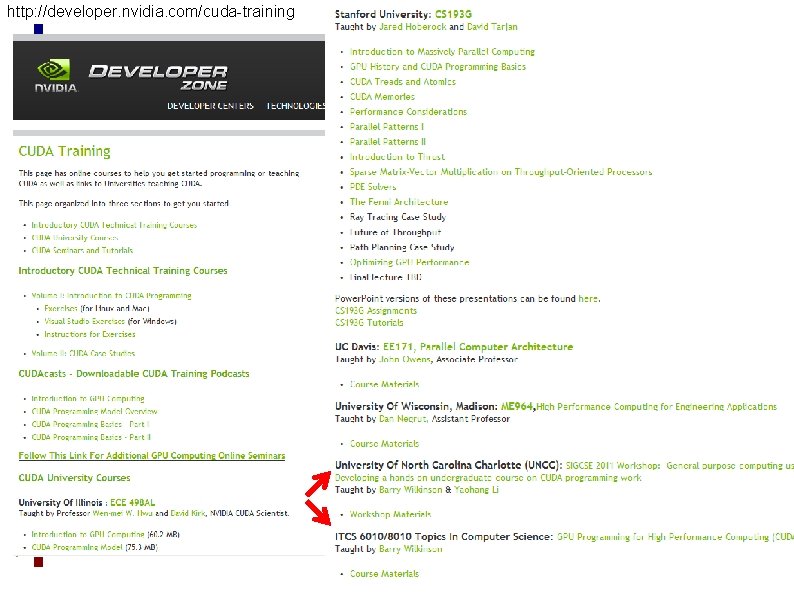The height and width of the screenshot is (595, 794).
Task: Select Final lecture TBD entry
Action: pos(385,277)
